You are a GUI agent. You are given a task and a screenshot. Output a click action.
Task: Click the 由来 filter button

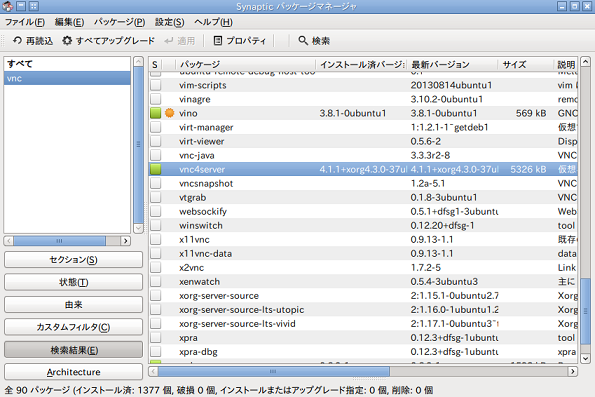click(x=74, y=304)
